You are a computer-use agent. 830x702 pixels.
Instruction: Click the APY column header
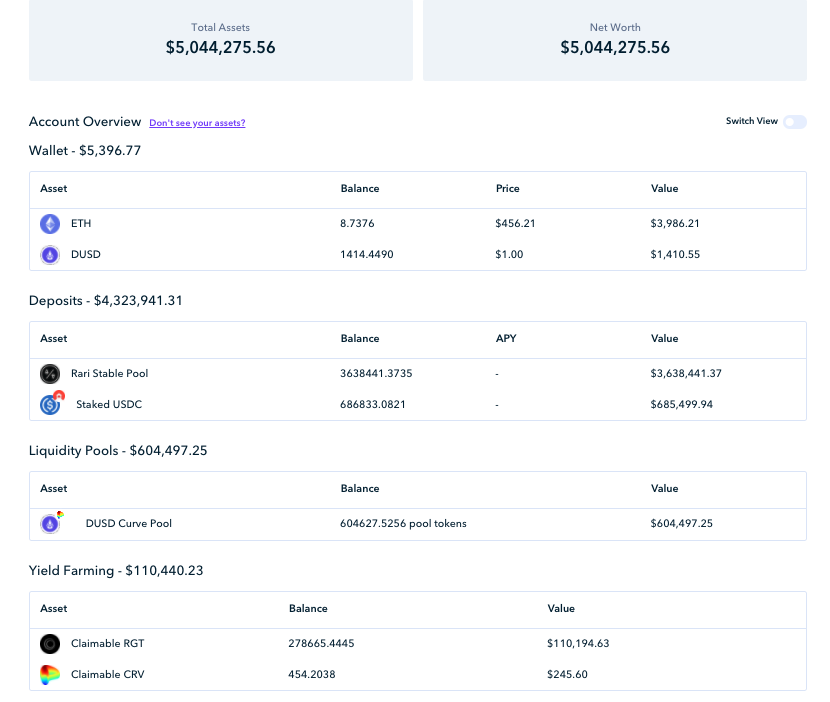coord(506,338)
